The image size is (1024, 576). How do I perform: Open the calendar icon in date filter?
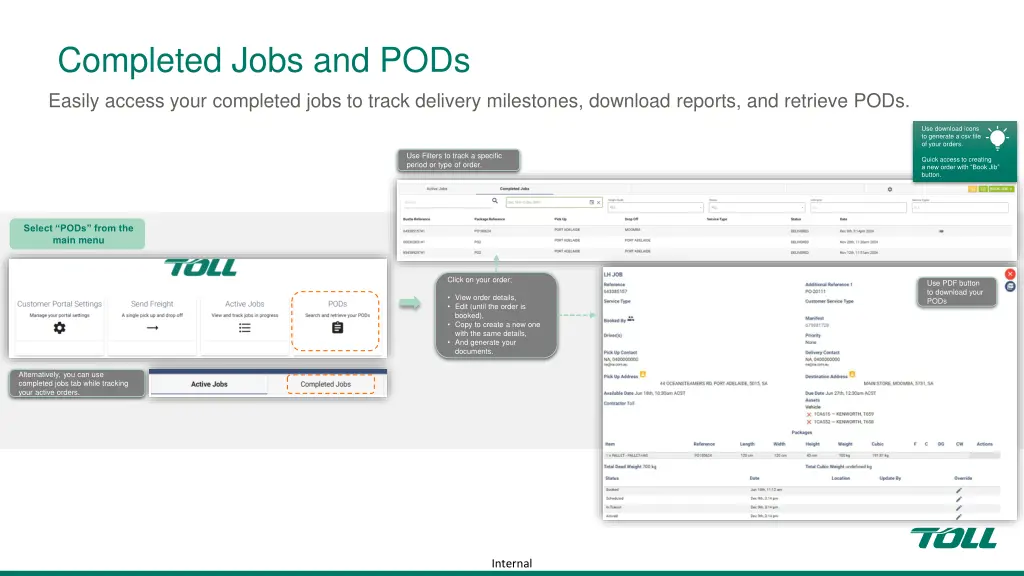pyautogui.click(x=592, y=202)
